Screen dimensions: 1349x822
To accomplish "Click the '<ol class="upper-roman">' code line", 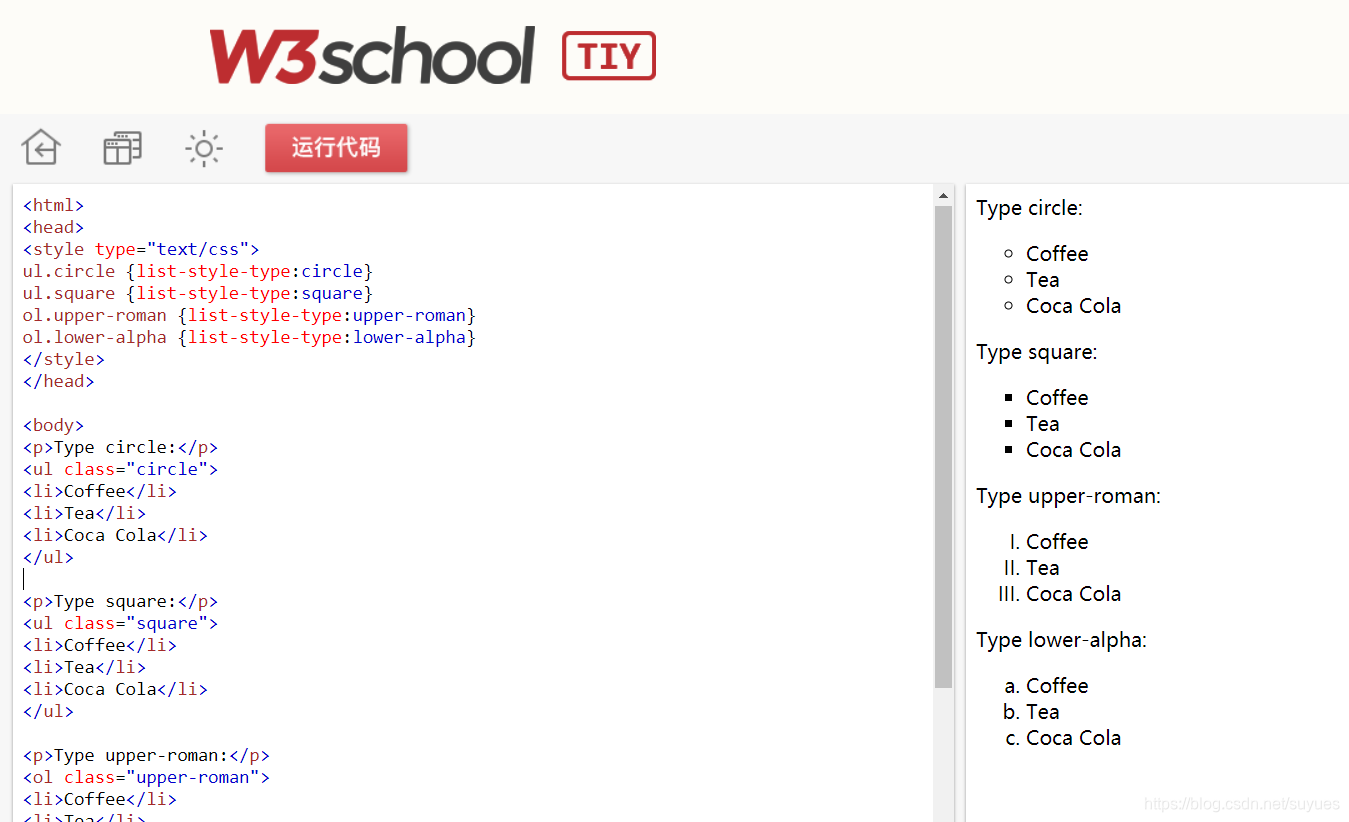I will coord(147,777).
